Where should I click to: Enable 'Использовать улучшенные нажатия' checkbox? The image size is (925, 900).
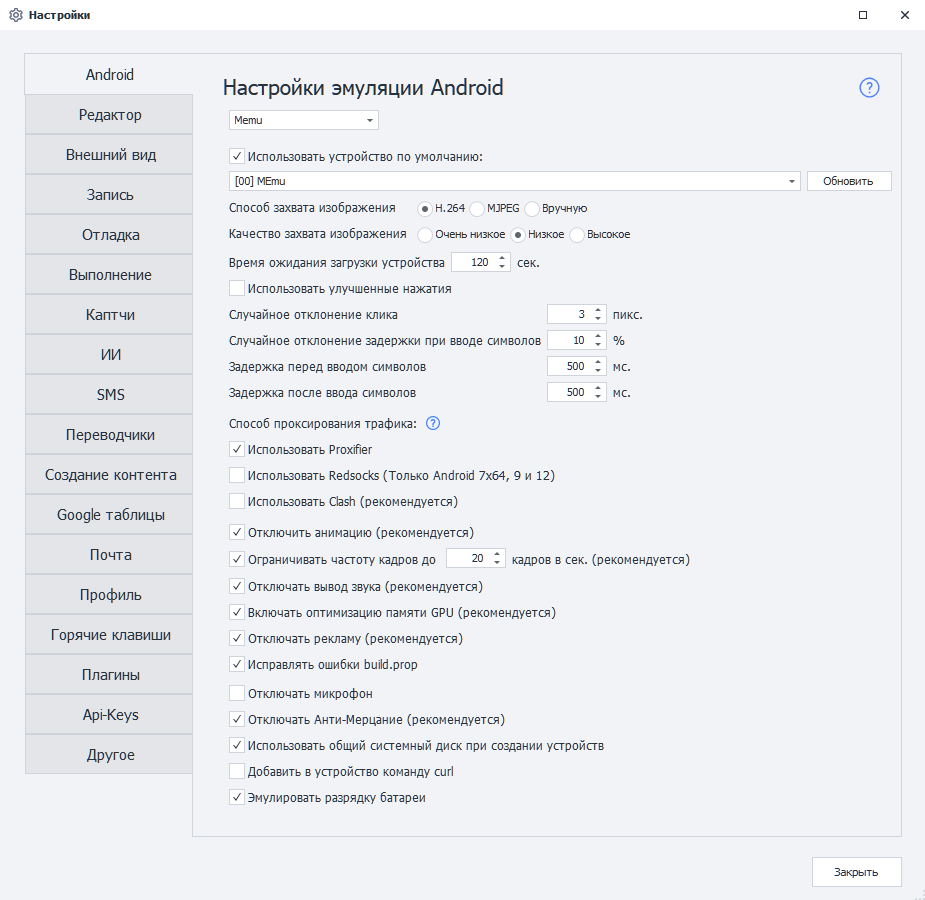tap(237, 288)
